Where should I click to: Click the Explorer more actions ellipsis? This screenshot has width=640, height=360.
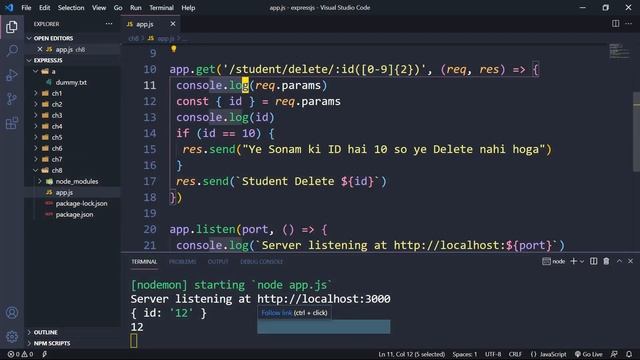click(x=109, y=24)
